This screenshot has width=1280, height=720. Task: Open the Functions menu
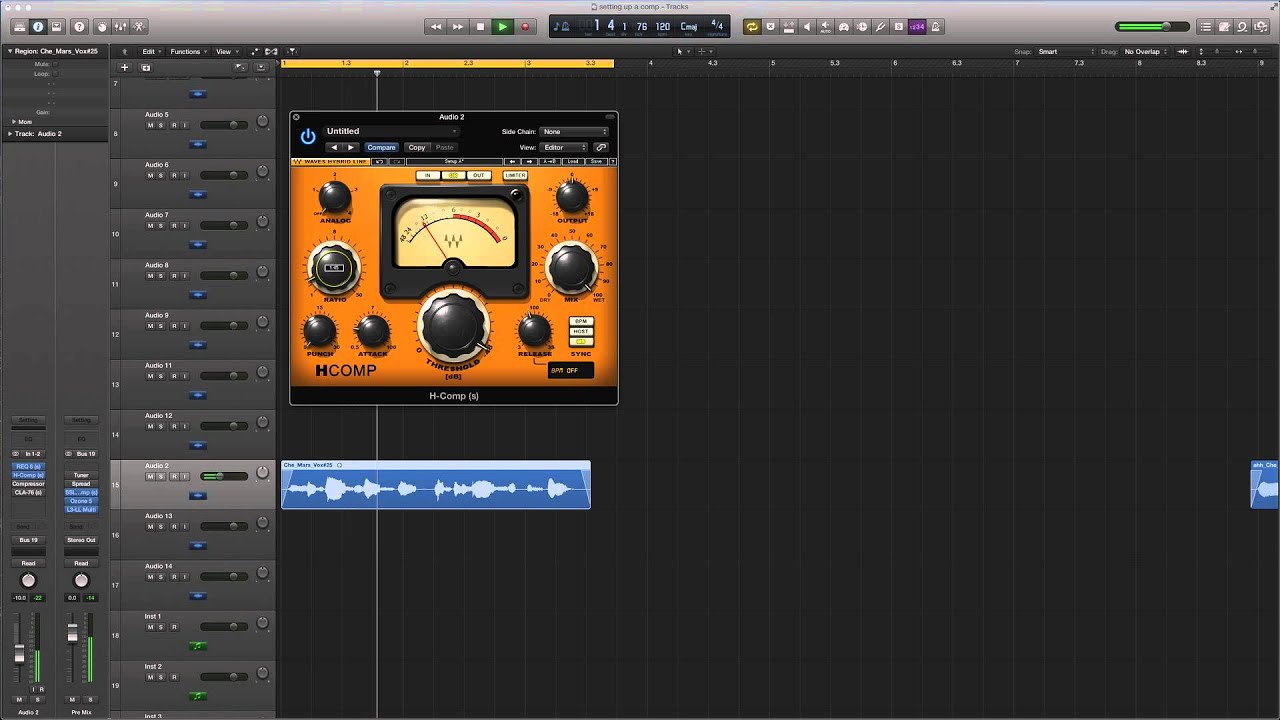point(187,51)
